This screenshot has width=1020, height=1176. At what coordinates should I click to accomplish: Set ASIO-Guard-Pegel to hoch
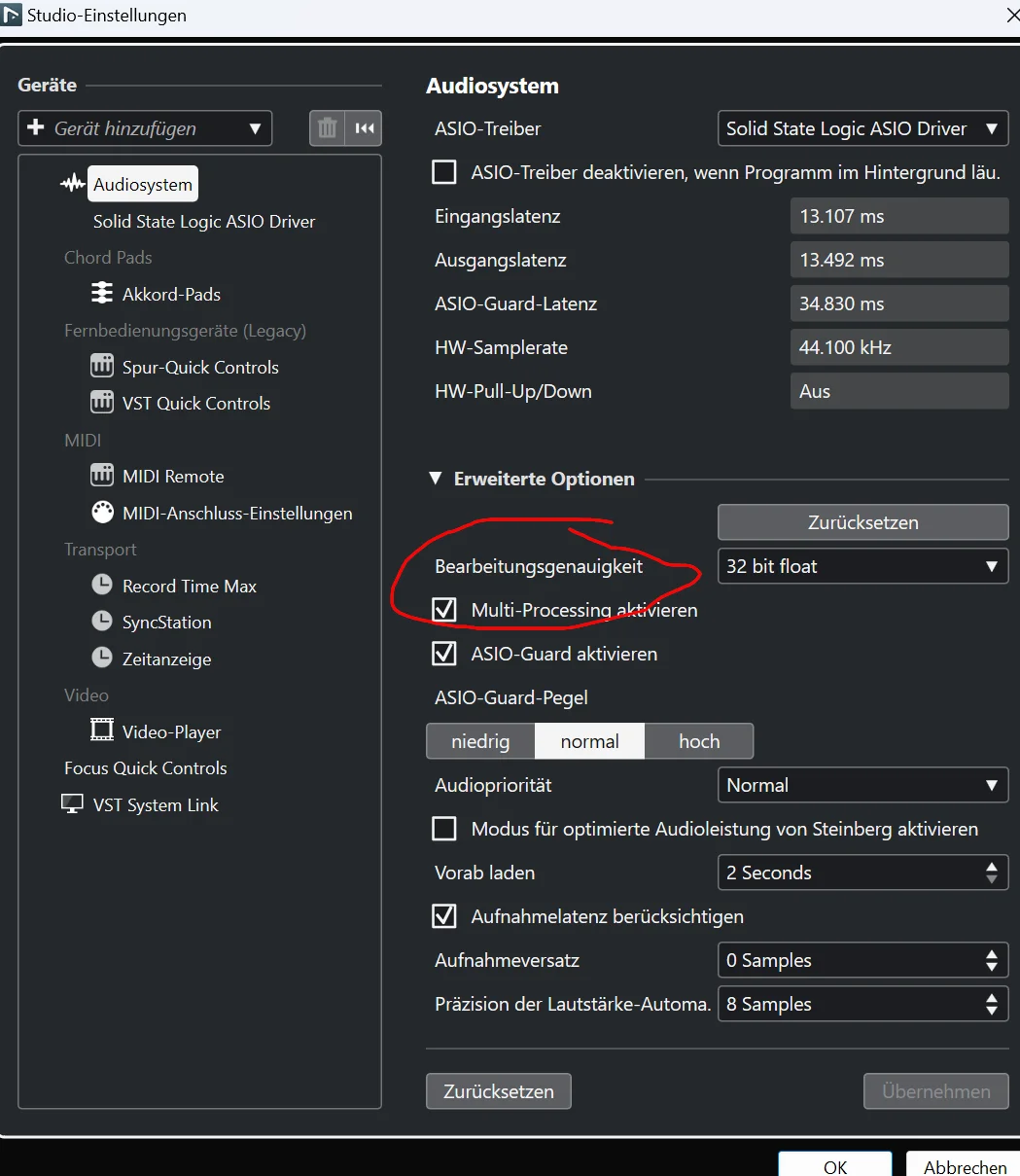pyautogui.click(x=699, y=741)
